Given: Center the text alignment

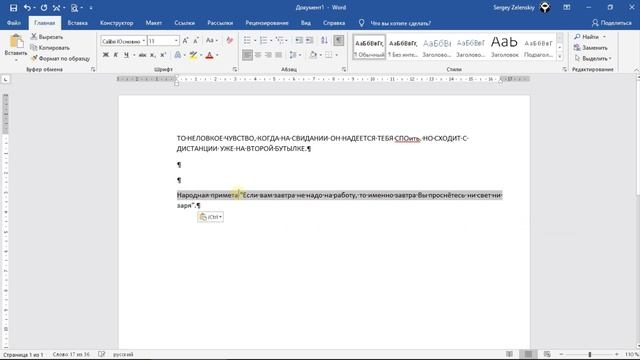Looking at the screenshot, I should point(258,55).
